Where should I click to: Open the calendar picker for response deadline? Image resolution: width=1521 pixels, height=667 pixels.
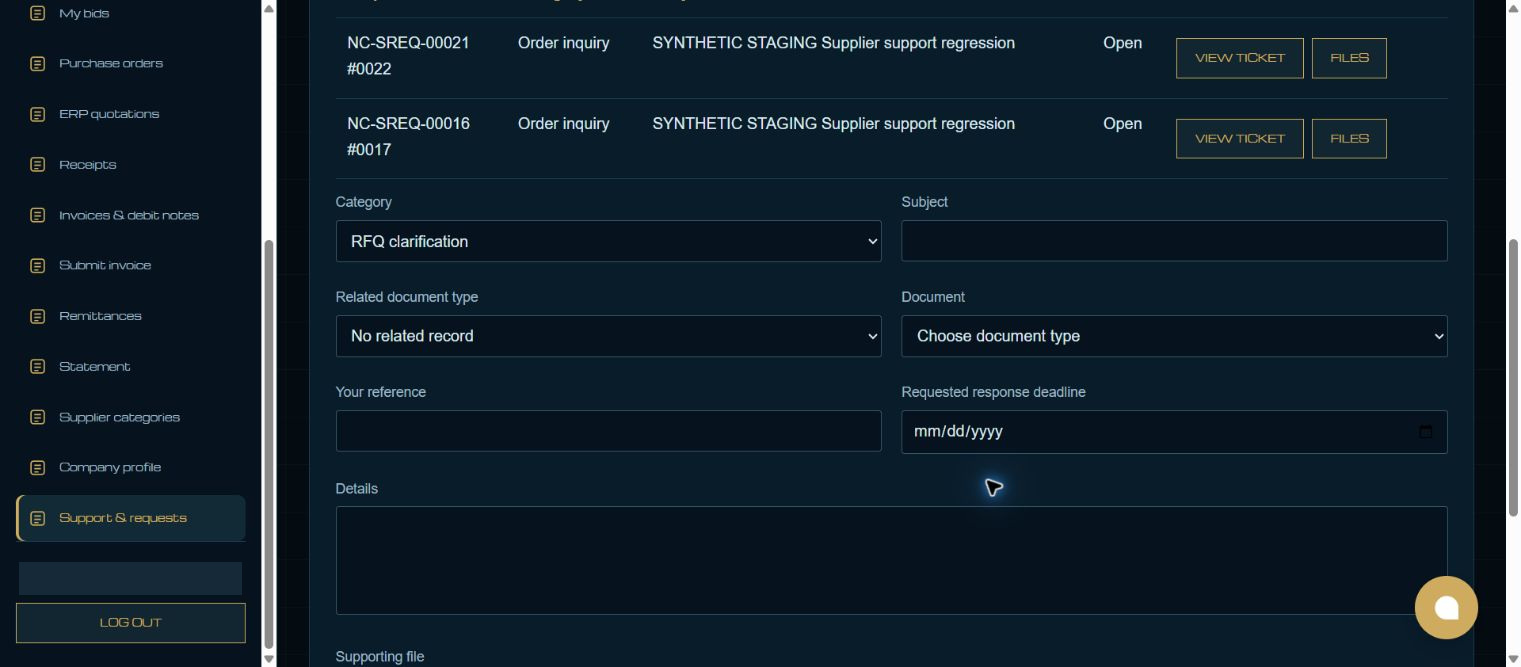tap(1425, 432)
